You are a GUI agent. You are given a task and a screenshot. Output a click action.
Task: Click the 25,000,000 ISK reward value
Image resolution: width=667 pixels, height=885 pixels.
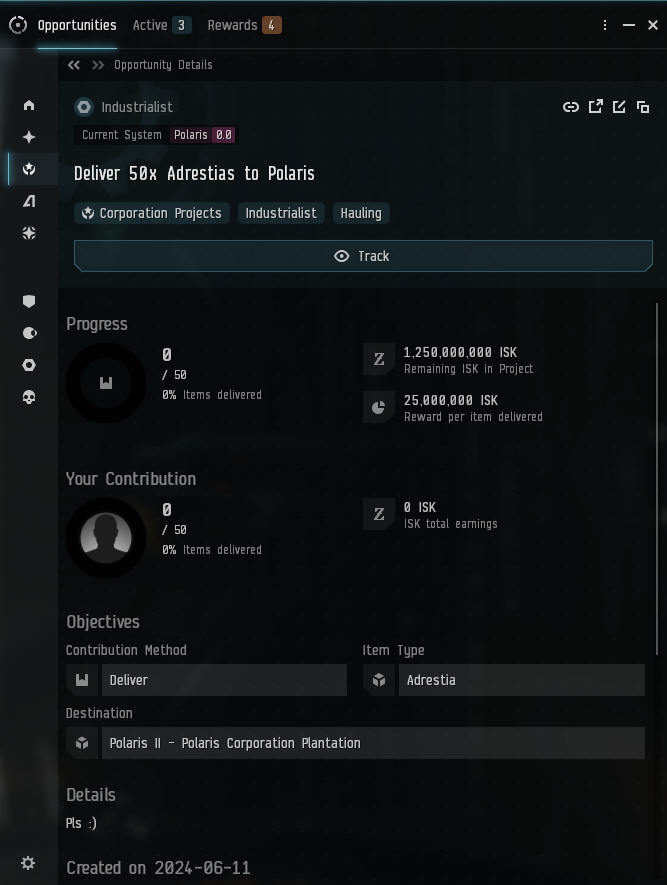tap(450, 401)
